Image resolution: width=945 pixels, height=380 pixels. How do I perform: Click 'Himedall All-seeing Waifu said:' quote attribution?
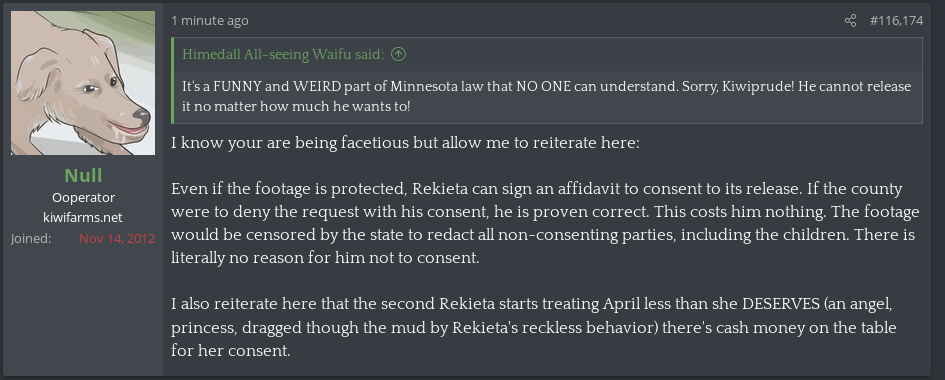click(283, 54)
